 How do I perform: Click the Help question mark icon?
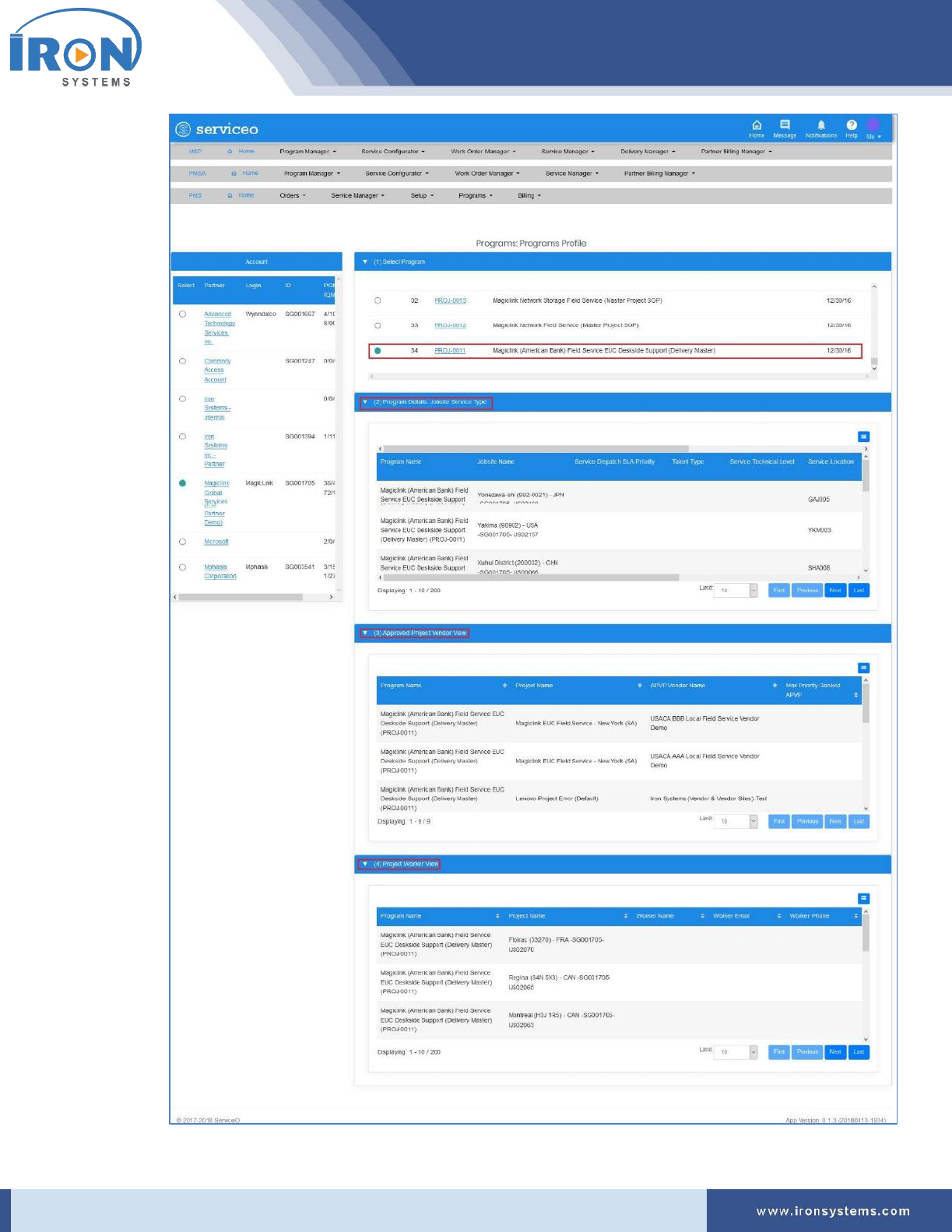(852, 125)
